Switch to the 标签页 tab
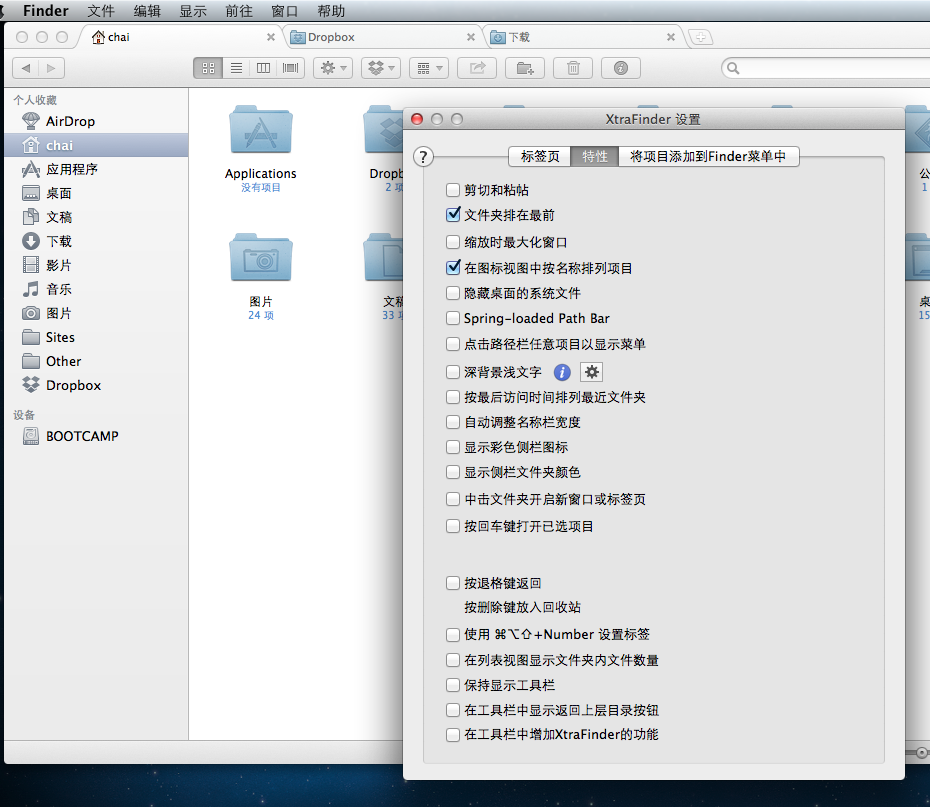The image size is (930, 807). (540, 157)
